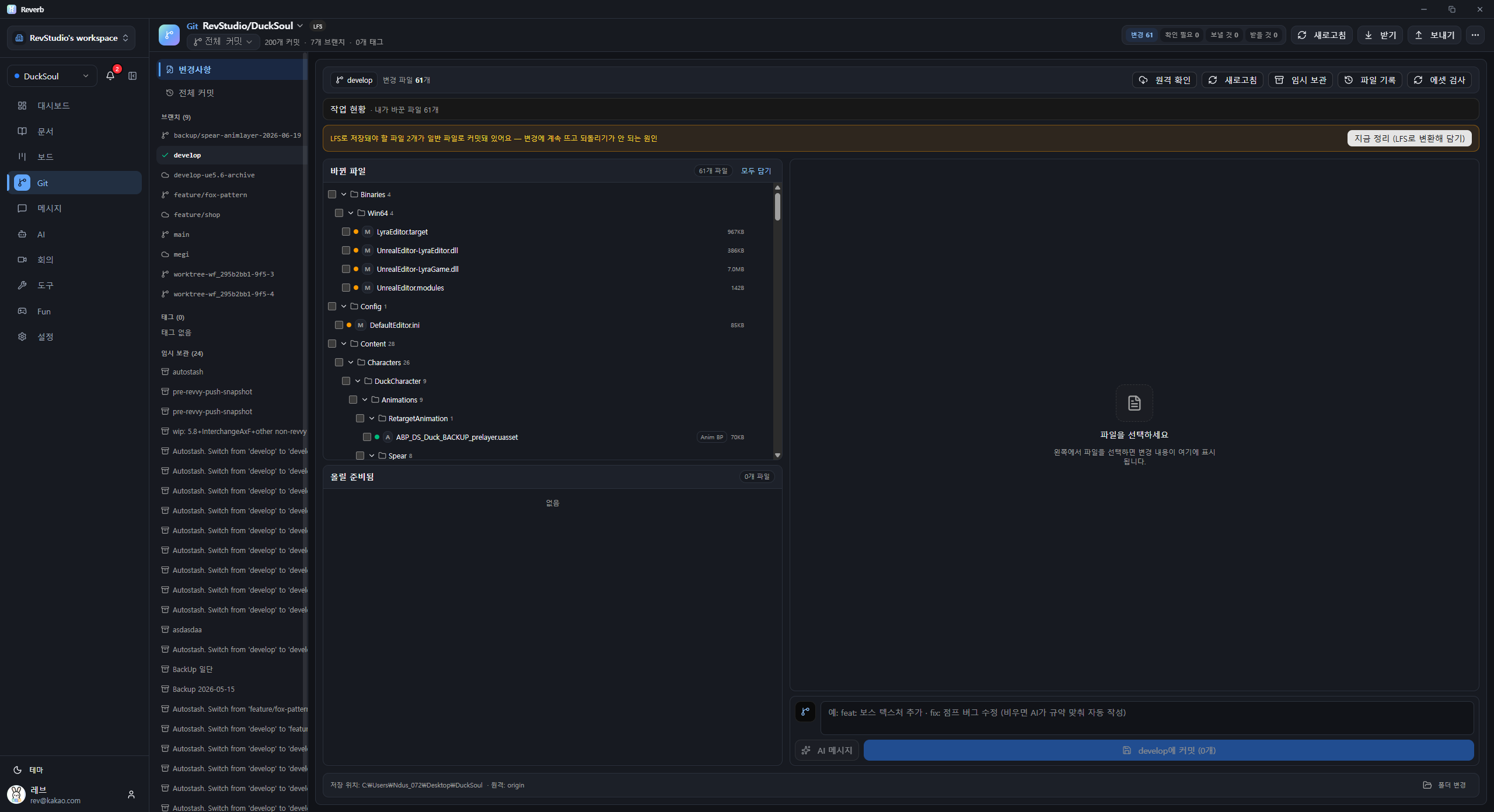
Task: Check the UnrealEditor.modules checkbox
Action: pyautogui.click(x=346, y=288)
